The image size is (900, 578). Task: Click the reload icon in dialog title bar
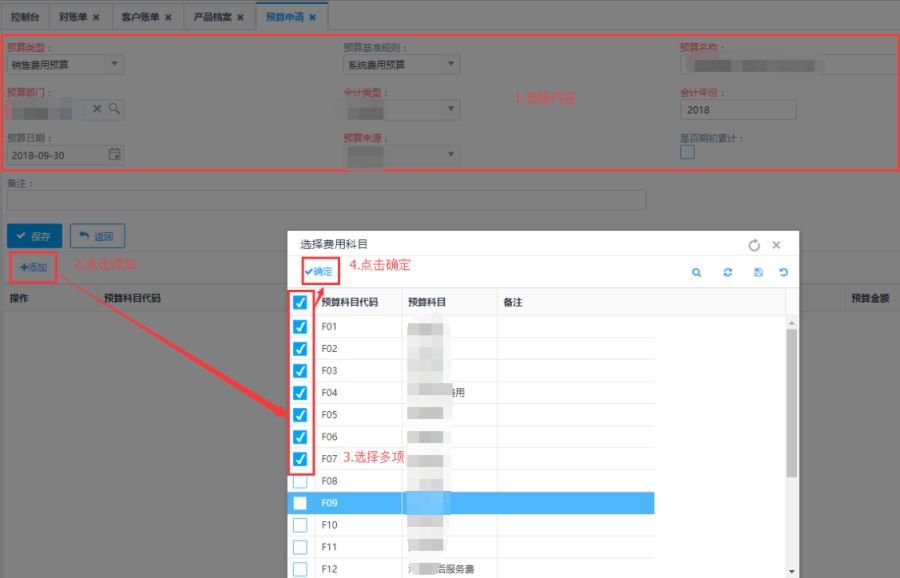click(x=754, y=244)
